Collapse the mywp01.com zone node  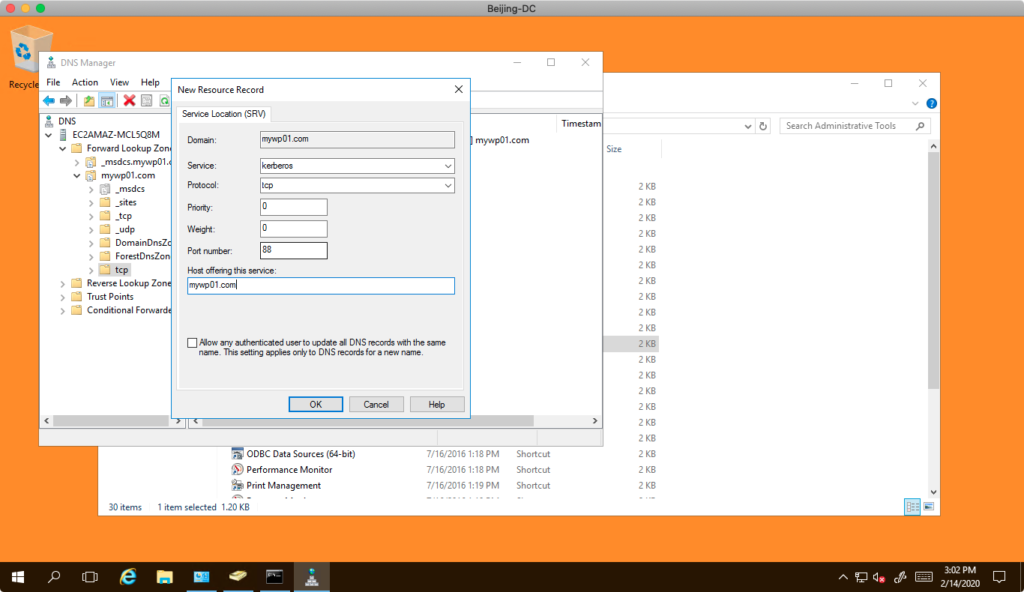click(77, 175)
